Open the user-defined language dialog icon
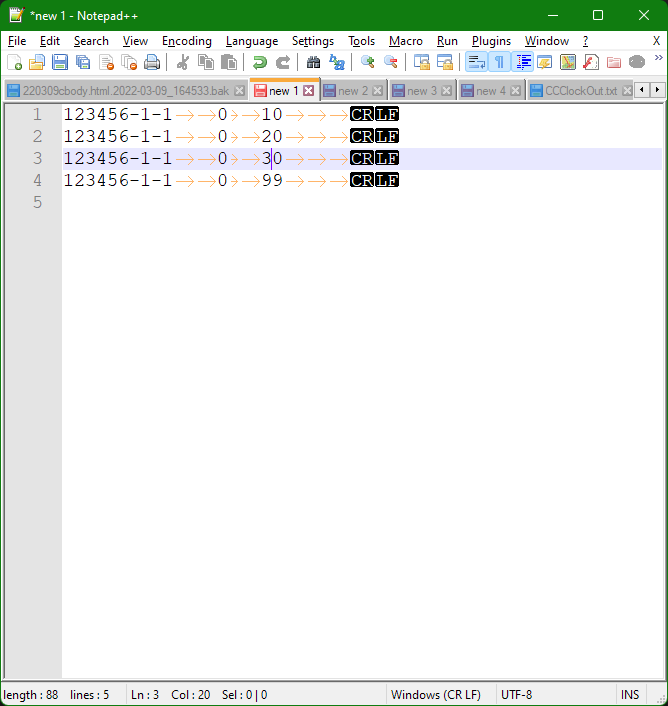668x706 pixels. click(x=545, y=63)
